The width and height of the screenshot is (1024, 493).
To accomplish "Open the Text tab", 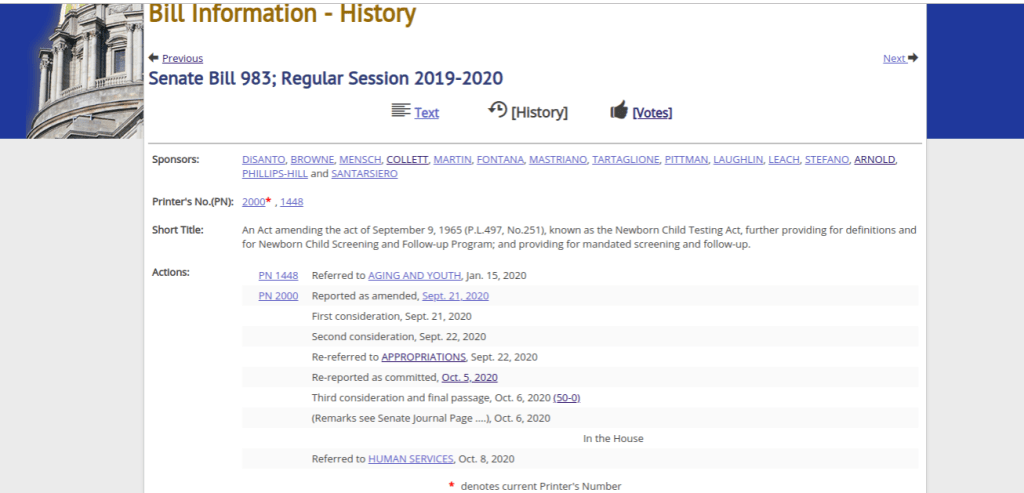I will click(427, 113).
